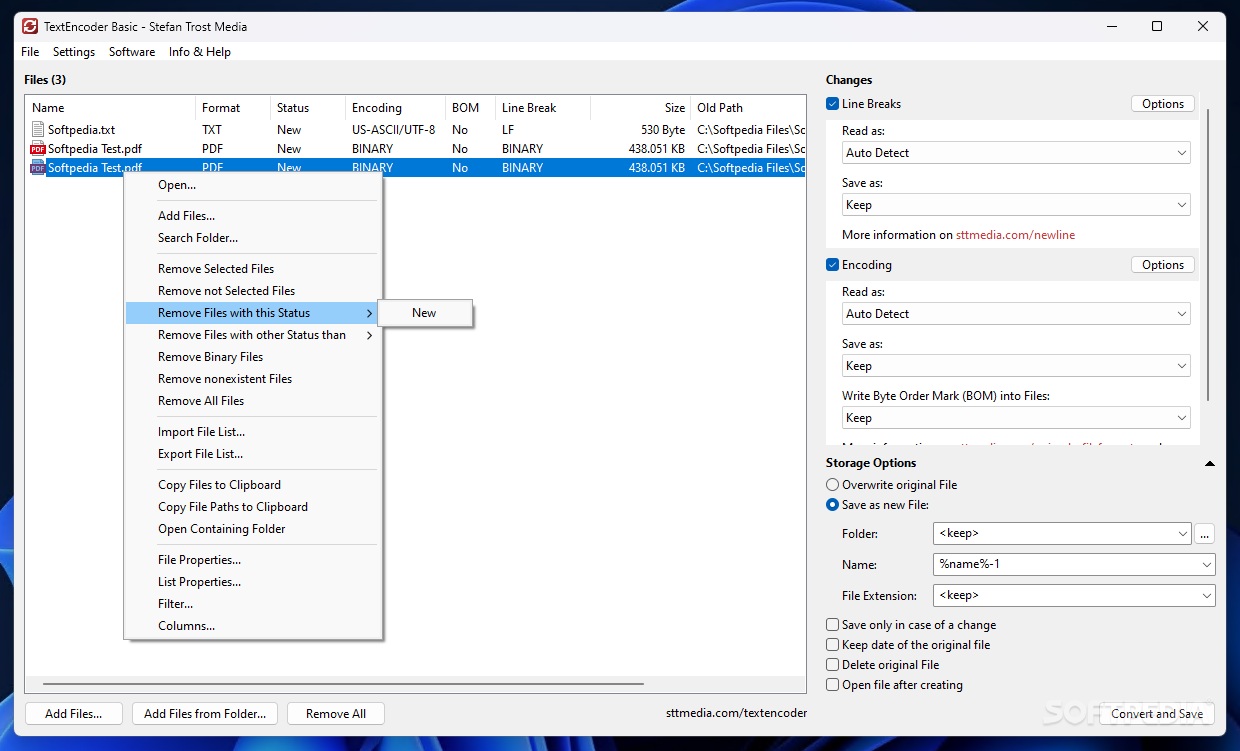The width and height of the screenshot is (1240, 751).
Task: Open Line Breaks 'Read as' Auto Detect dropdown
Action: pos(1017,153)
